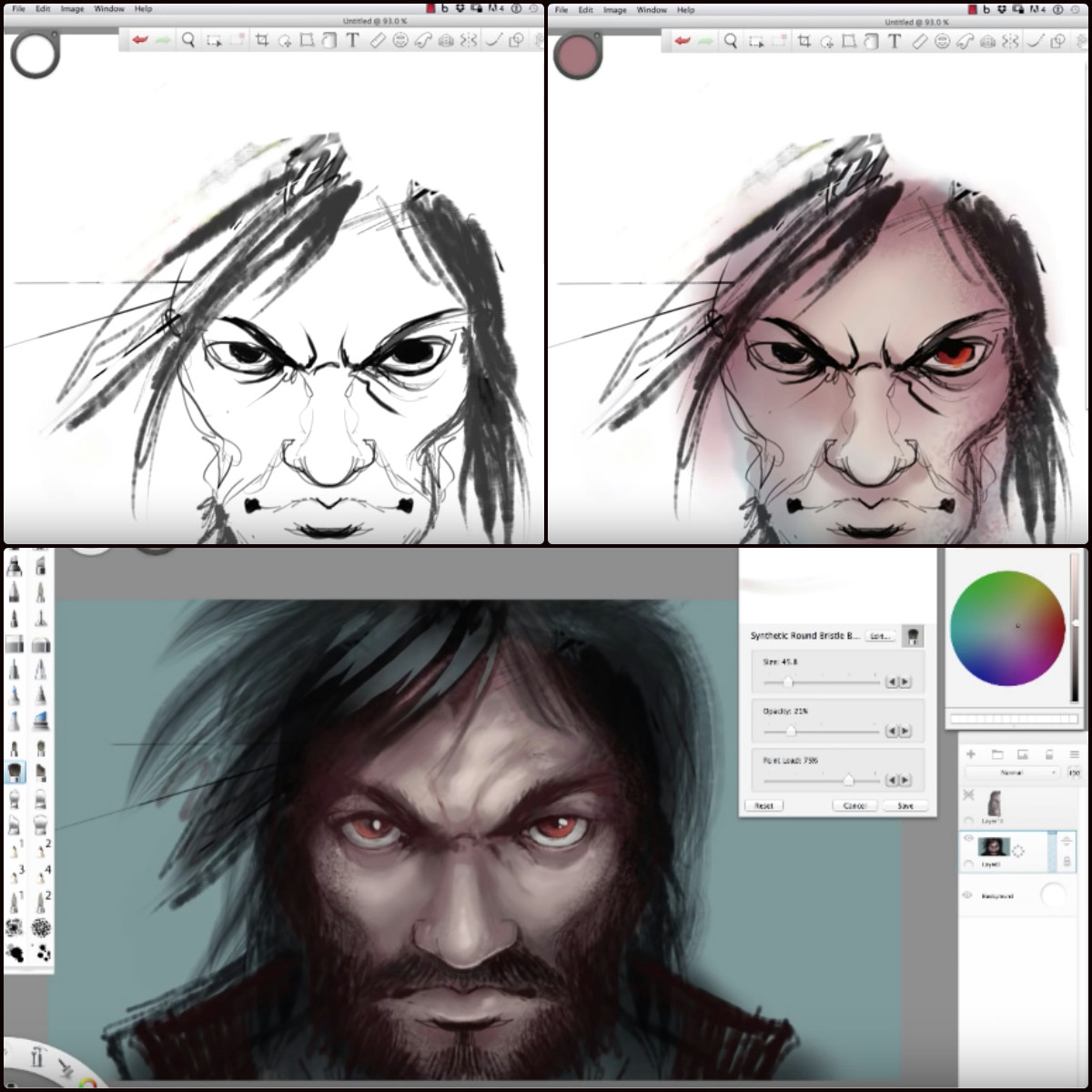The image size is (1092, 1092).
Task: Open the layers panel hamburger menu
Action: tap(1075, 754)
